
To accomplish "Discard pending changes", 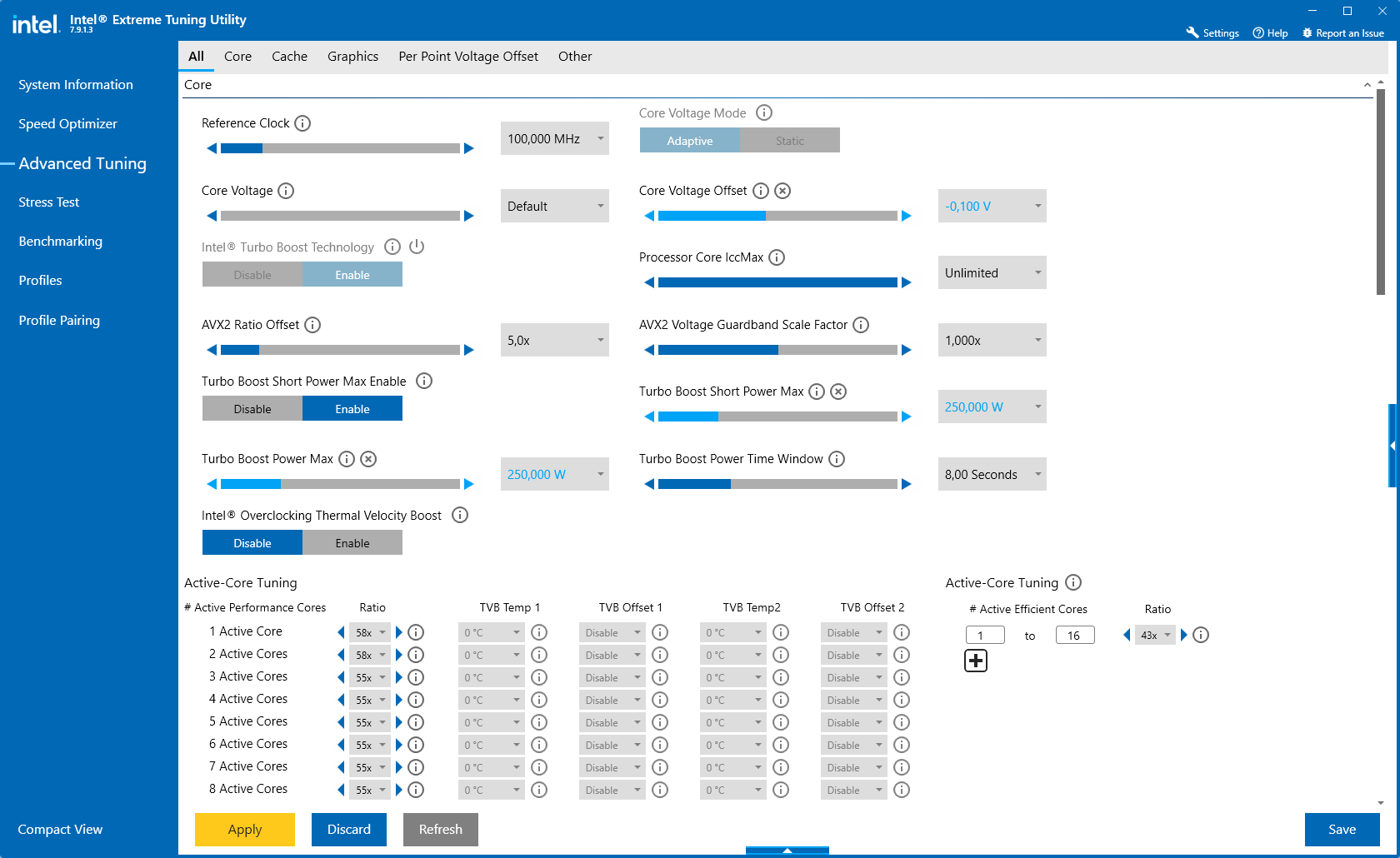I will tap(349, 830).
